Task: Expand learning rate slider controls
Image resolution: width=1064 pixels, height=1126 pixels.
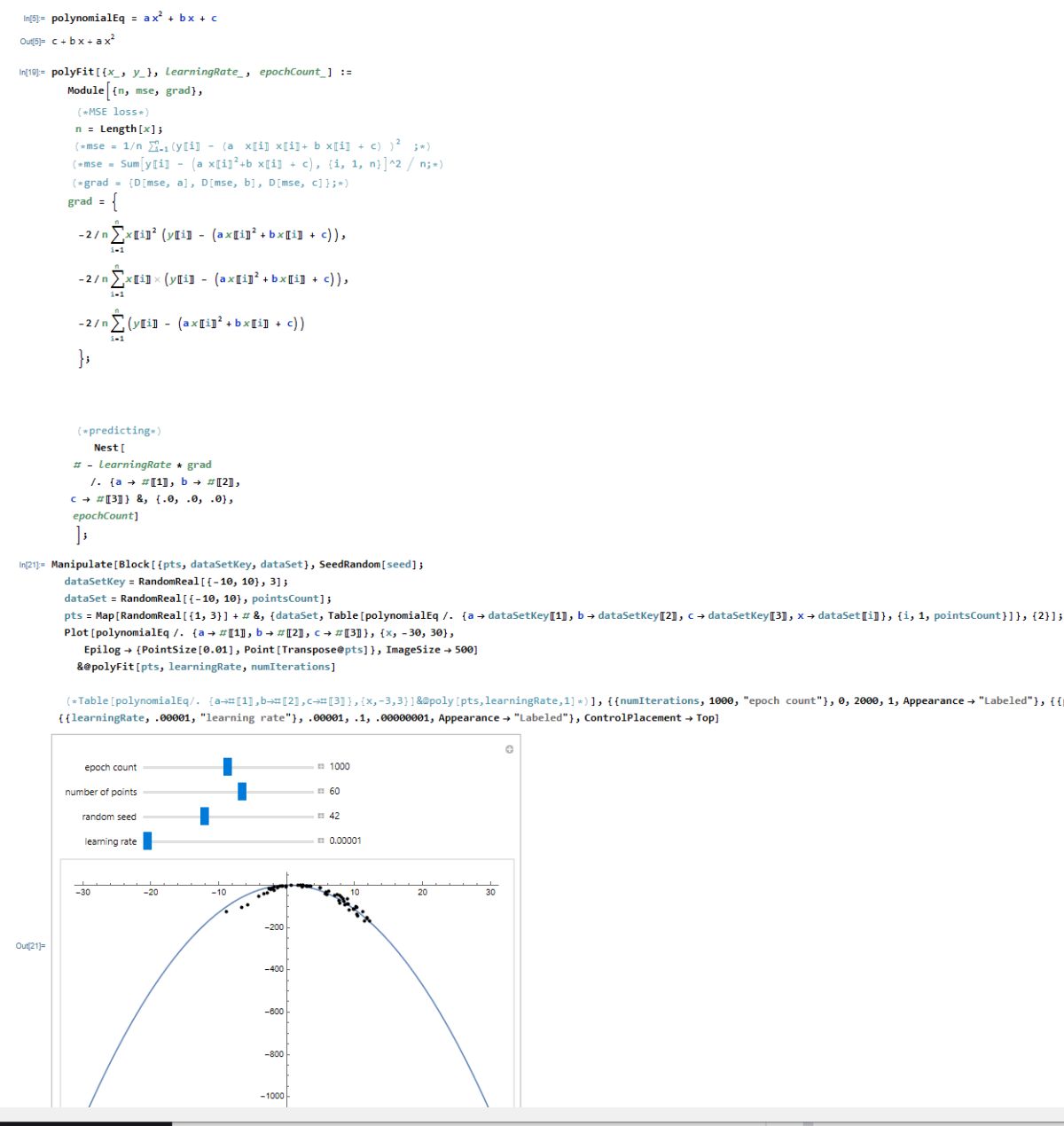Action: 321,841
